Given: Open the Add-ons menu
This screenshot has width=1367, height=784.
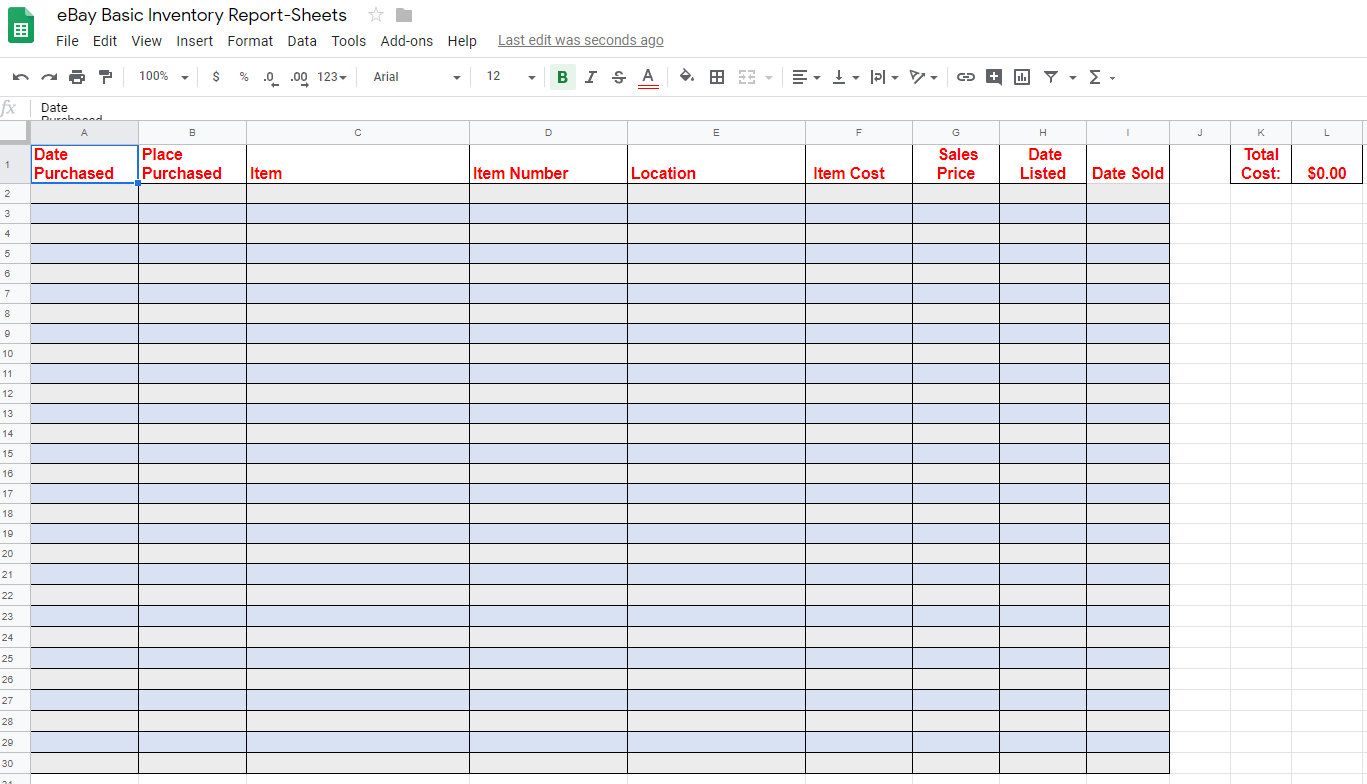Looking at the screenshot, I should tap(407, 41).
